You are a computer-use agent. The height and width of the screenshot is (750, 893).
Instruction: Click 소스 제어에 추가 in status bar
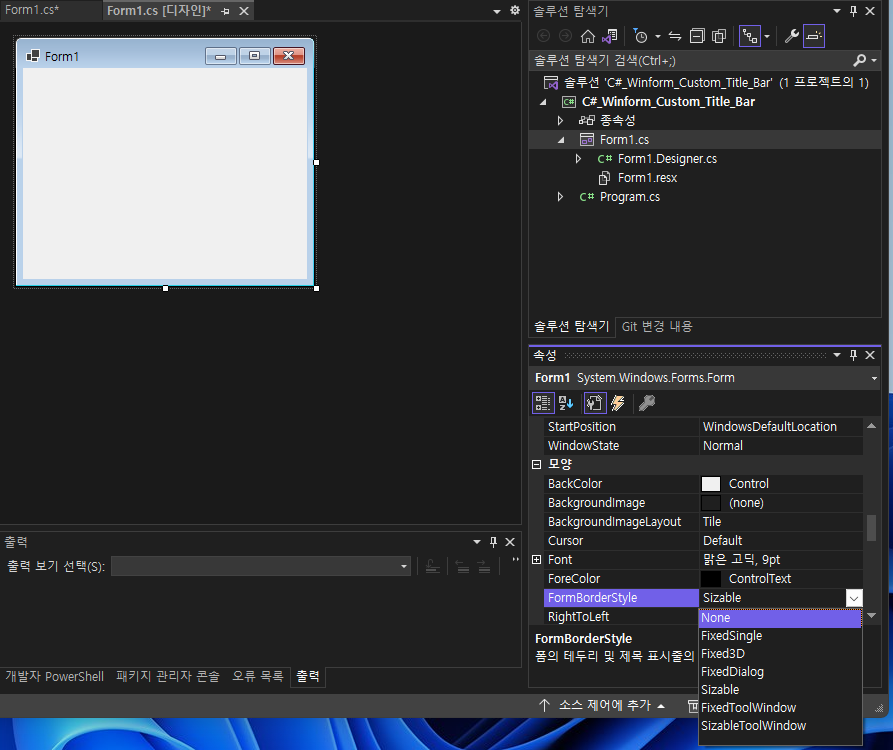[x=605, y=706]
